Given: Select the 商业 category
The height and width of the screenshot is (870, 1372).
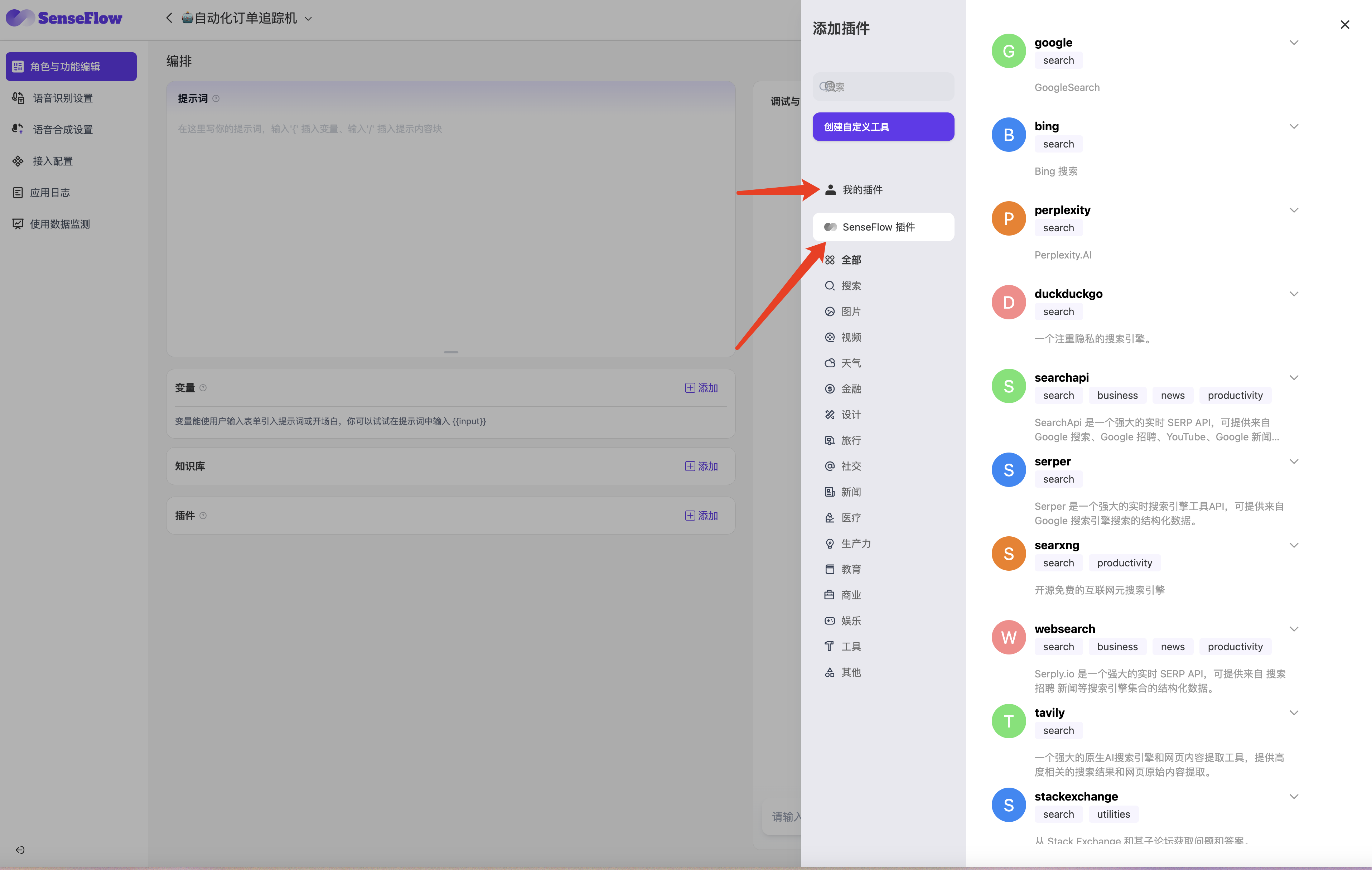Looking at the screenshot, I should [843, 595].
